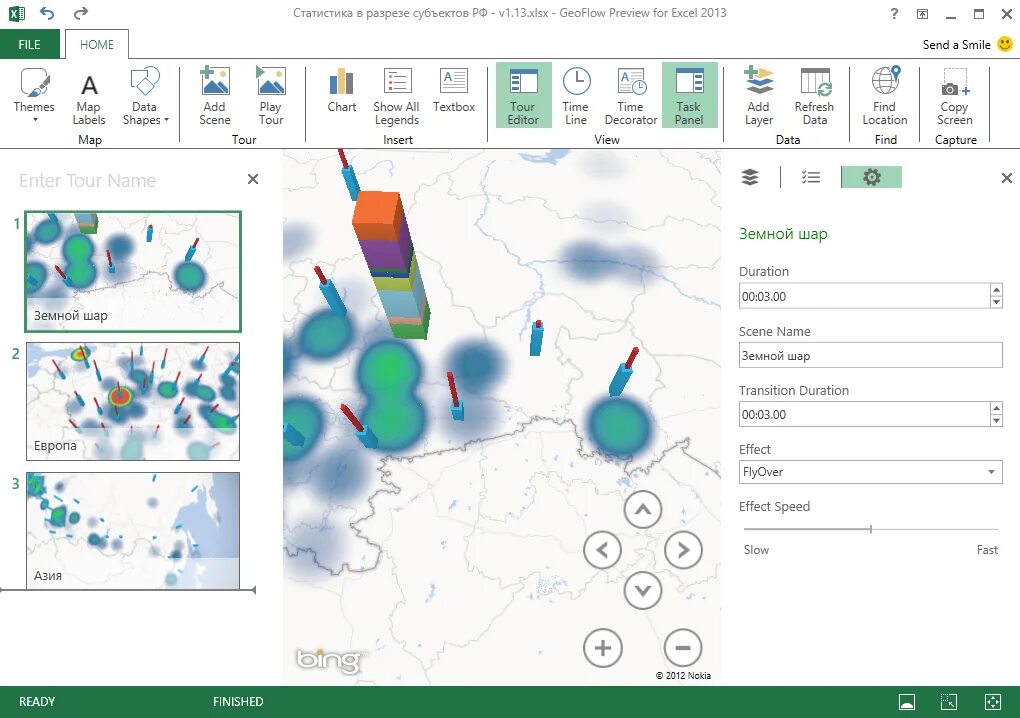Open Data Shapes dropdown
The height and width of the screenshot is (718, 1020).
pyautogui.click(x=145, y=96)
